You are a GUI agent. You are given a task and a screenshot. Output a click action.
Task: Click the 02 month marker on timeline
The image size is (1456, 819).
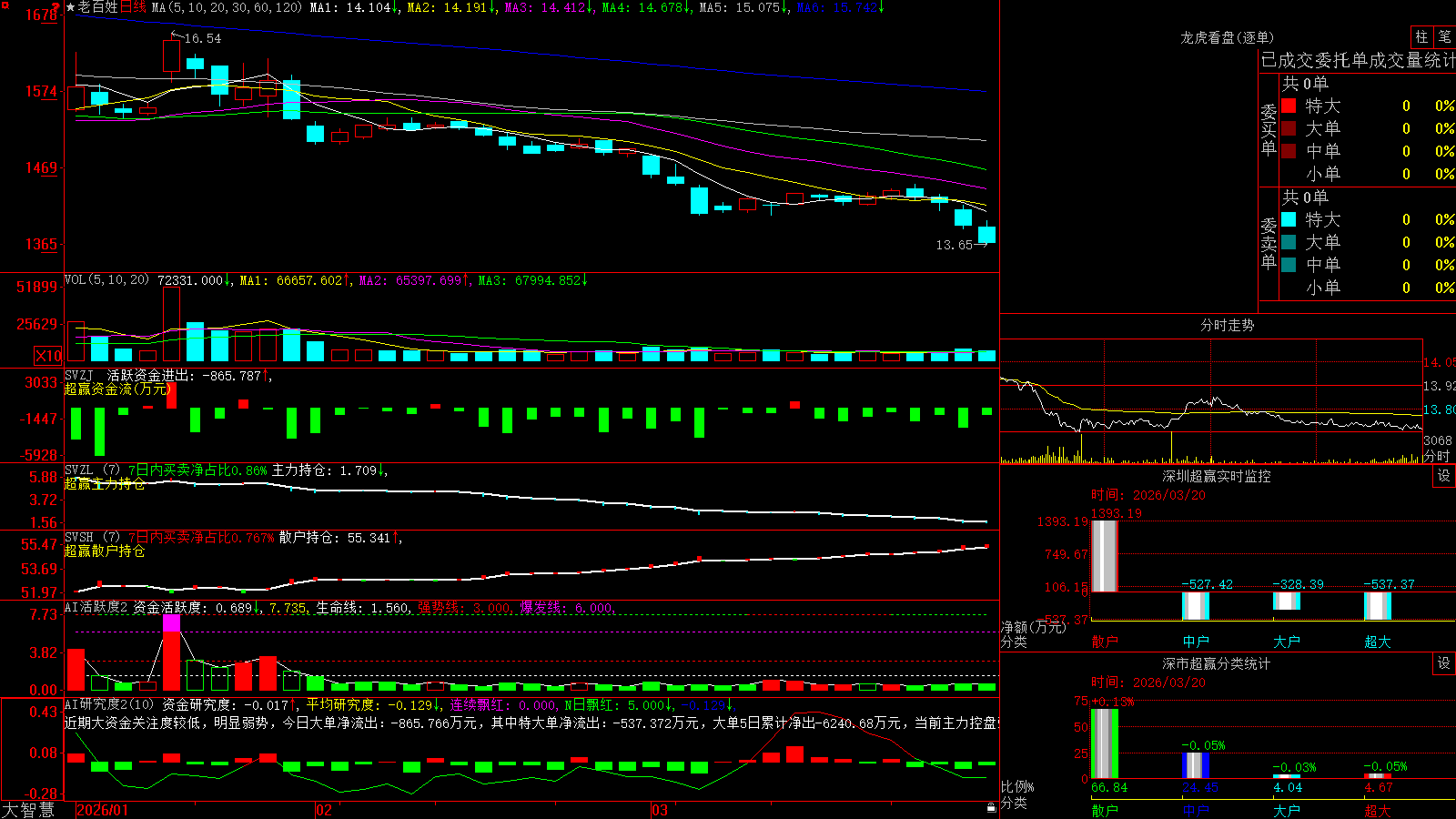pos(324,810)
